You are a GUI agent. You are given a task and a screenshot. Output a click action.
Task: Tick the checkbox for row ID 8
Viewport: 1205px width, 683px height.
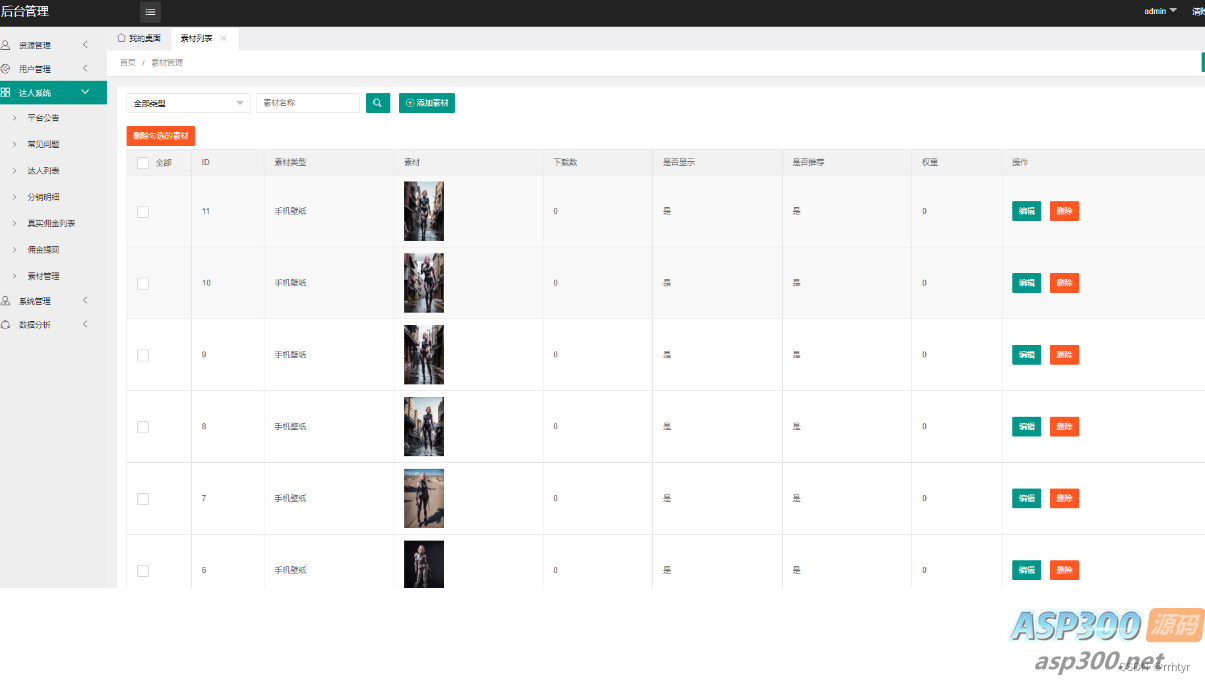143,427
